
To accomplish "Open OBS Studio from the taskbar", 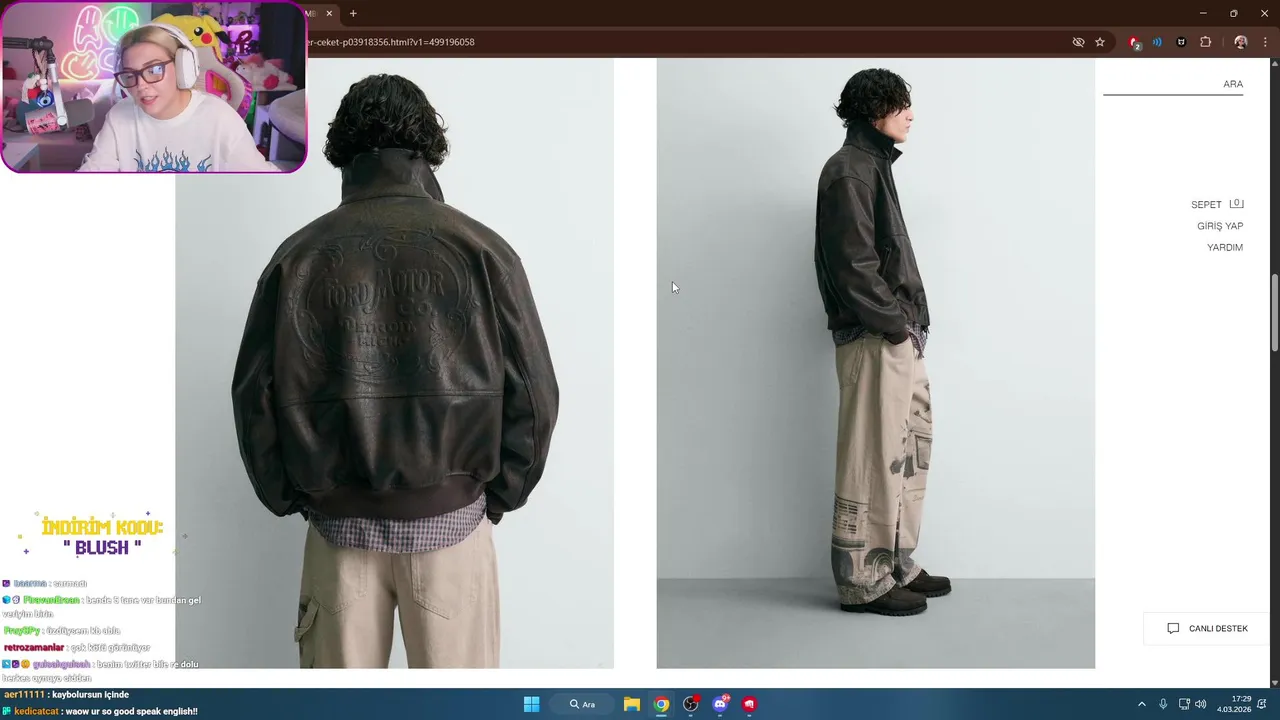I will pos(690,704).
